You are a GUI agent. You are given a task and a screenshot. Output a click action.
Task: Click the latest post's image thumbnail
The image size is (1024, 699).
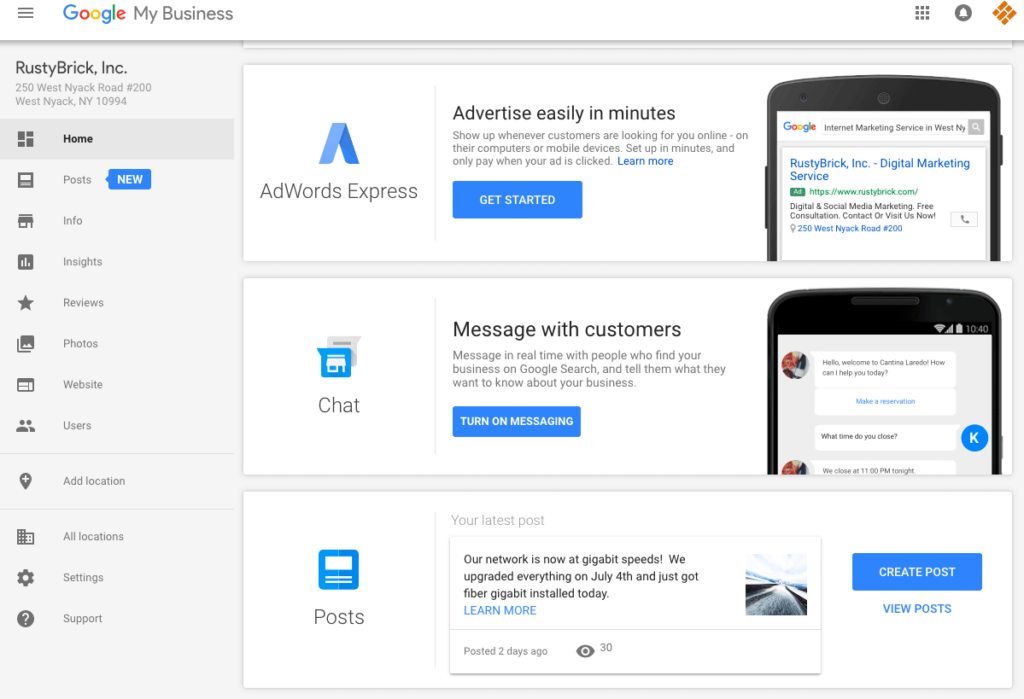click(x=775, y=583)
